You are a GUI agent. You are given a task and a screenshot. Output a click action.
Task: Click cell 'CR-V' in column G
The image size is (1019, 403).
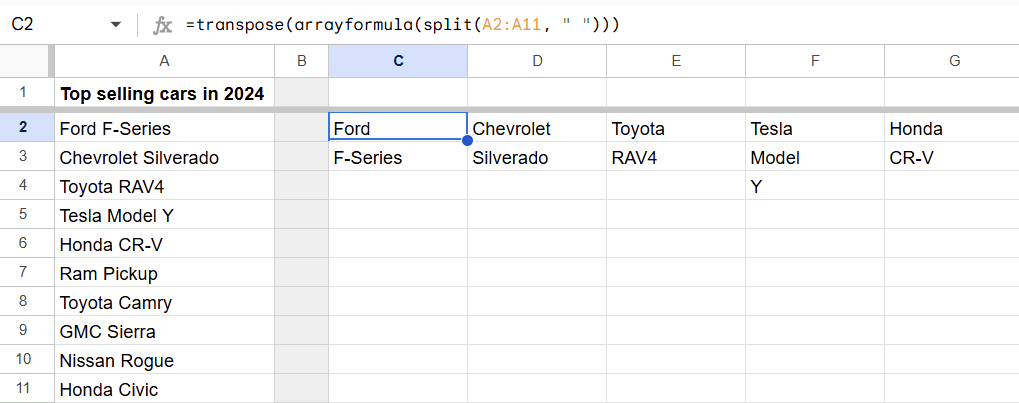(x=952, y=157)
